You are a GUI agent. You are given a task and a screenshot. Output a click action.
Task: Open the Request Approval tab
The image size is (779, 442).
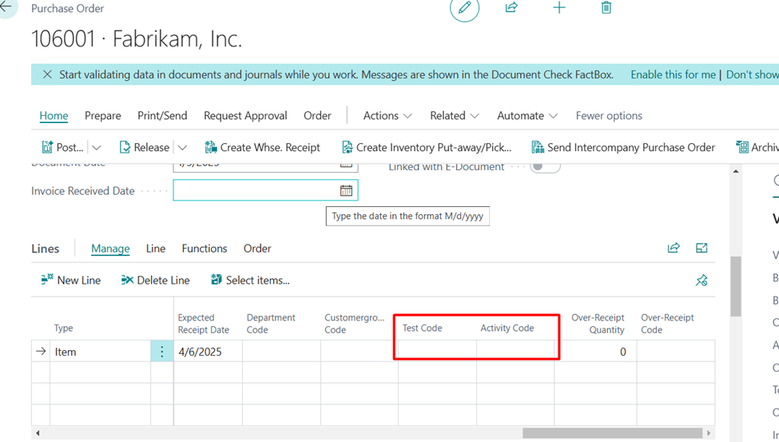tap(245, 116)
